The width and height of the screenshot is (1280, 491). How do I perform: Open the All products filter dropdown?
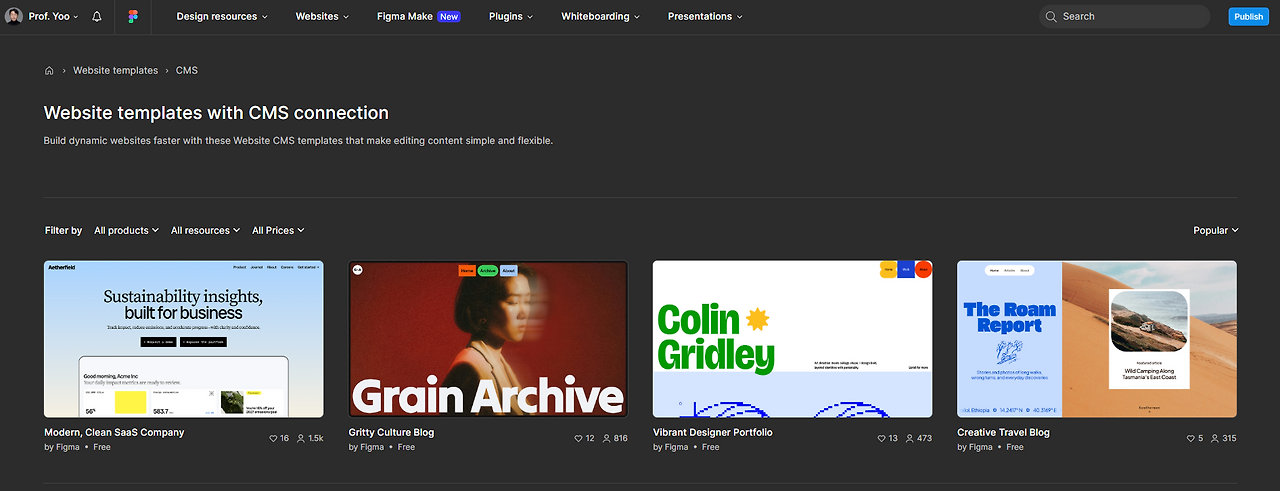(x=127, y=231)
